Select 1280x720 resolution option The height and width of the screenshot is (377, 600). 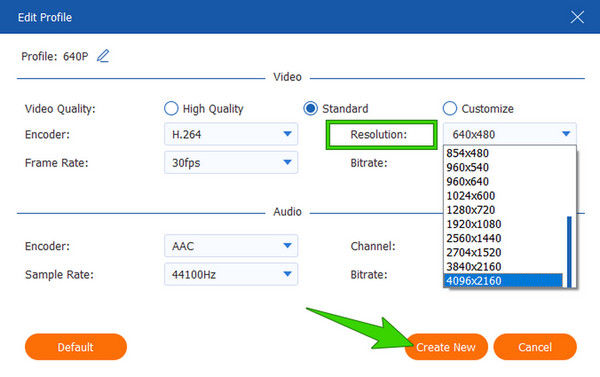click(503, 210)
